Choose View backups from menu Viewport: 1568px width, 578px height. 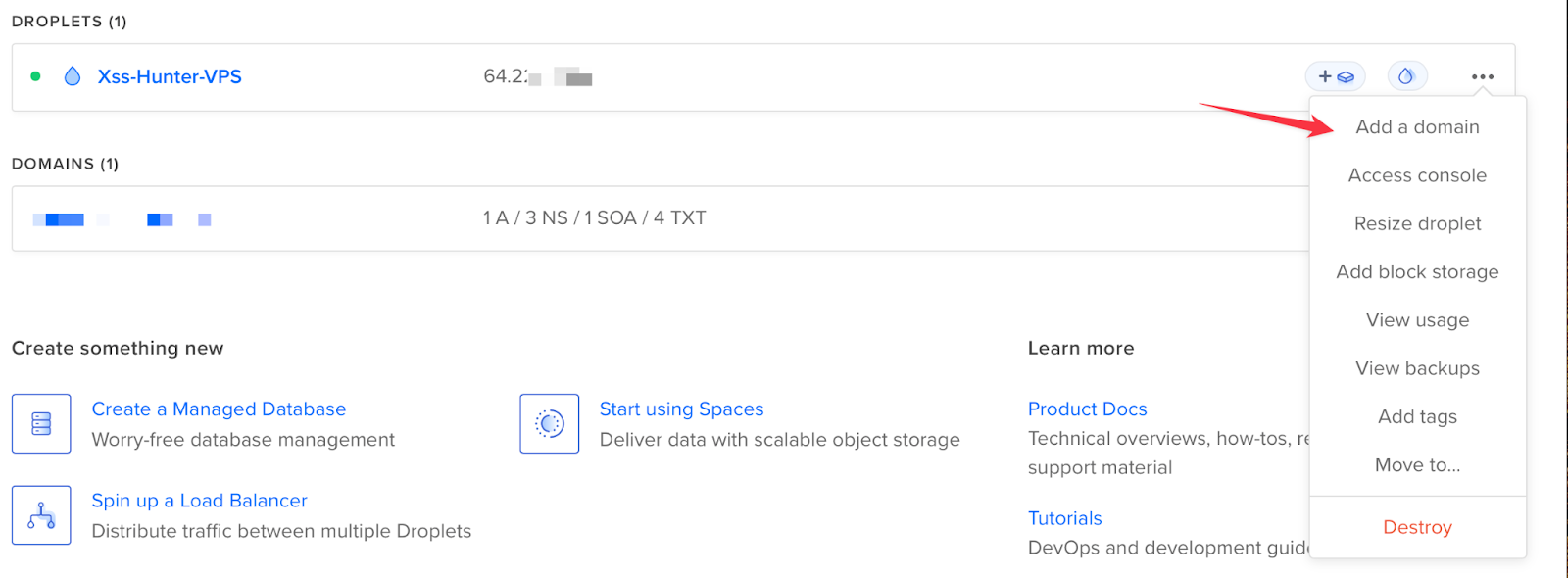click(x=1417, y=368)
